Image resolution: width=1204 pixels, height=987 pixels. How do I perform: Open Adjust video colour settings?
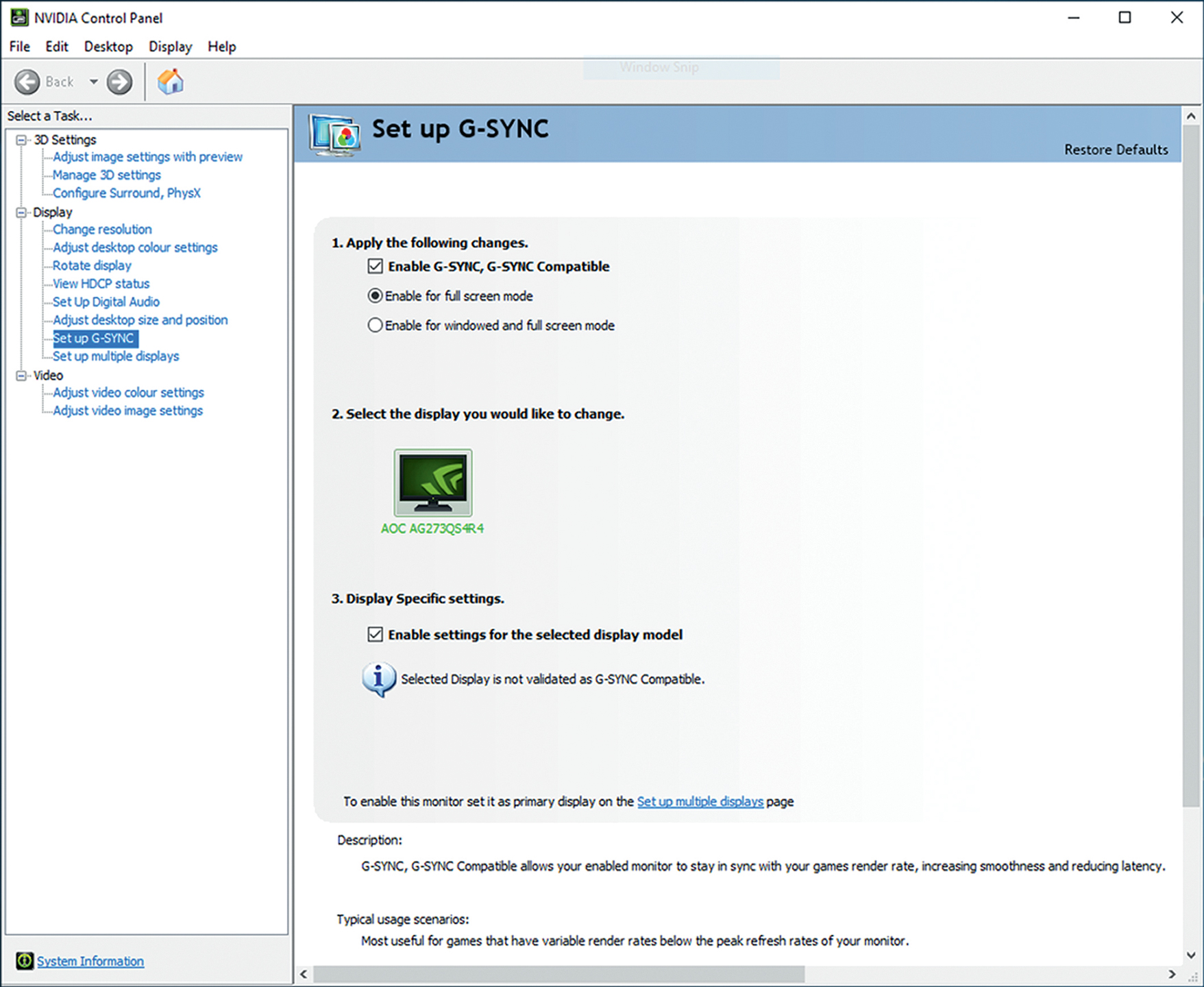[128, 393]
